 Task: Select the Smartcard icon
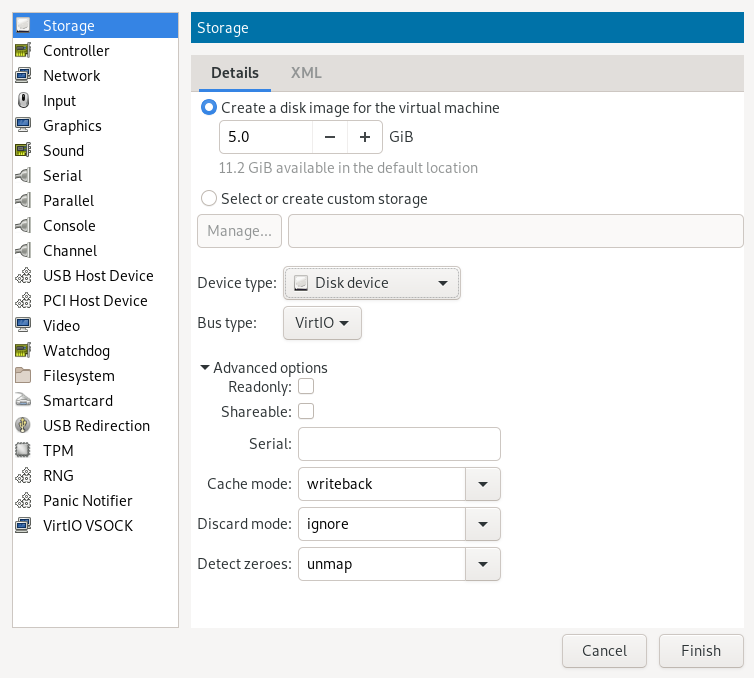(24, 401)
